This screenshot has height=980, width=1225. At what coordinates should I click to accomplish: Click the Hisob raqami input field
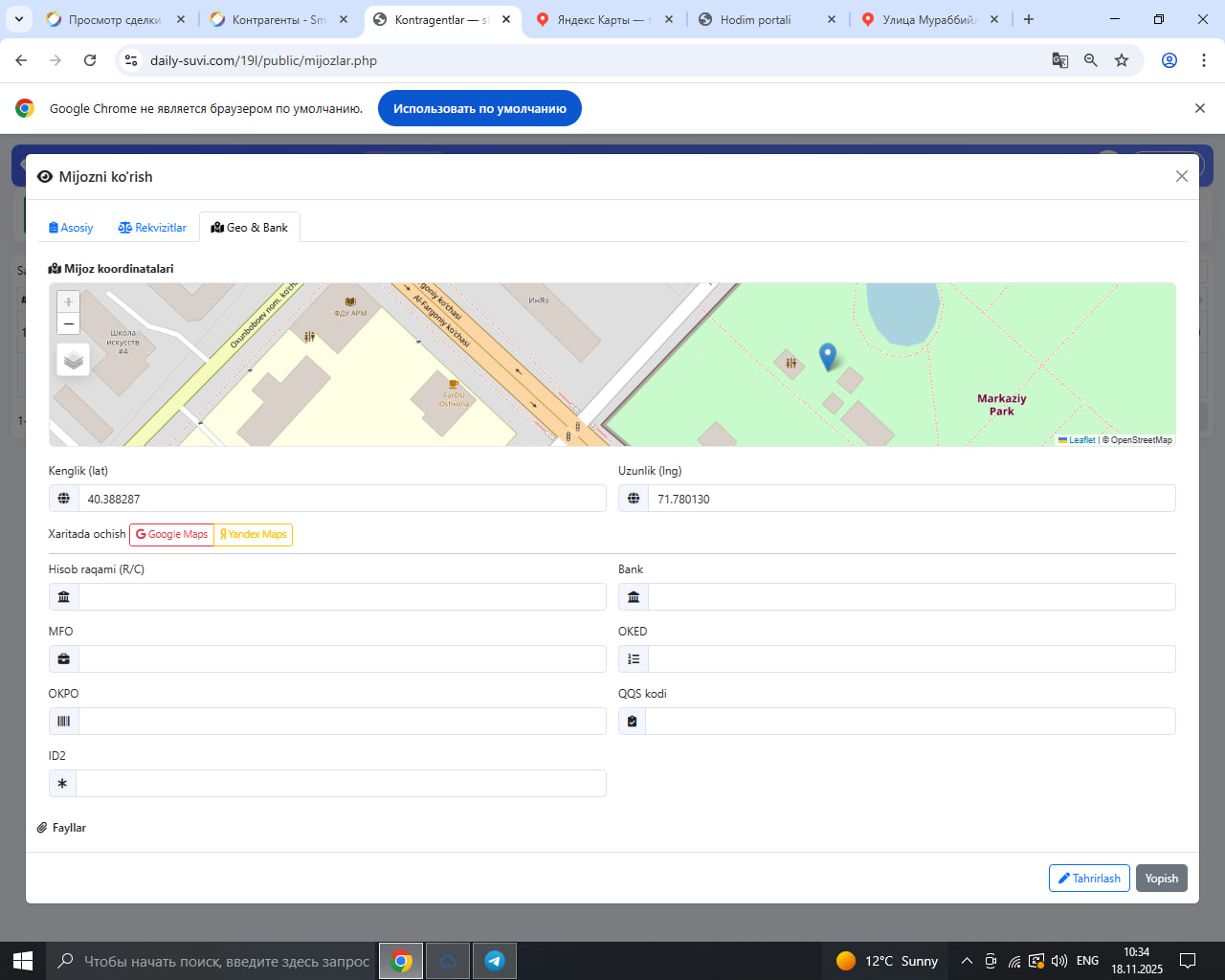[342, 597]
